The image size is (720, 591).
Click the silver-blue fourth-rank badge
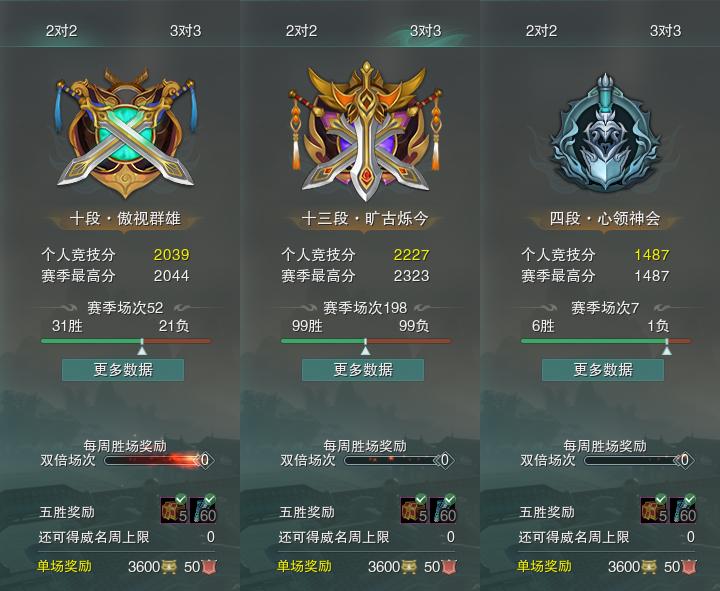click(x=605, y=132)
